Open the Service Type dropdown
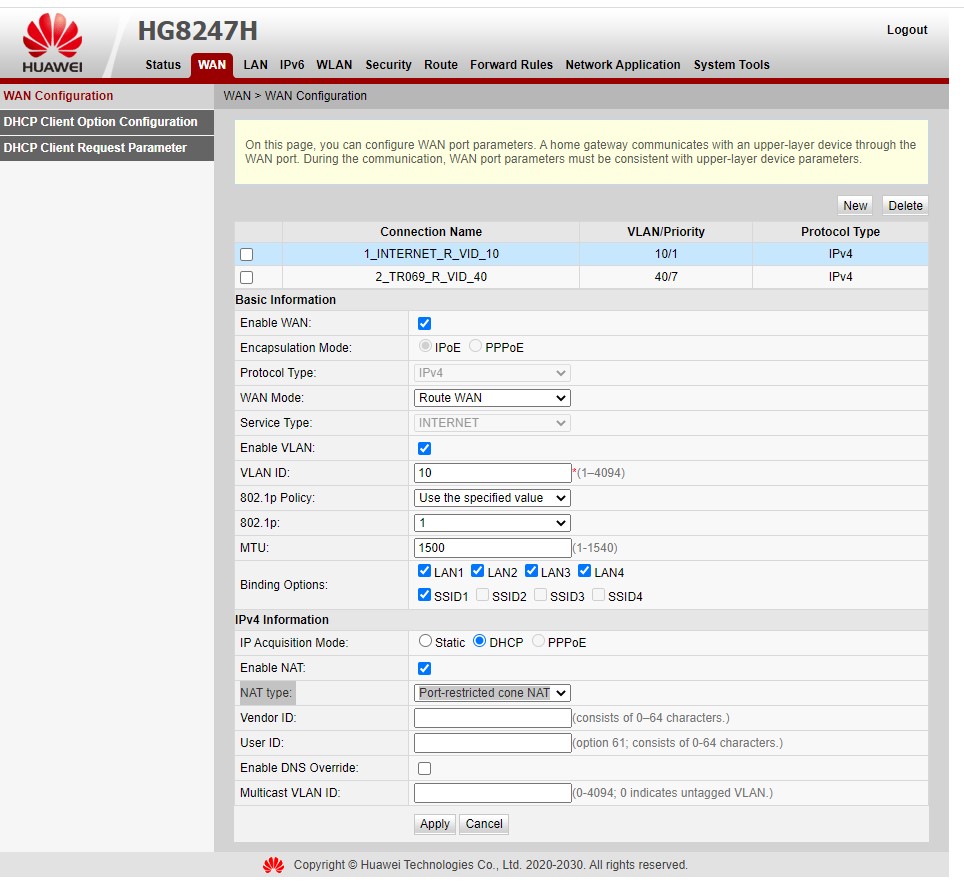The image size is (964, 882). click(x=492, y=423)
